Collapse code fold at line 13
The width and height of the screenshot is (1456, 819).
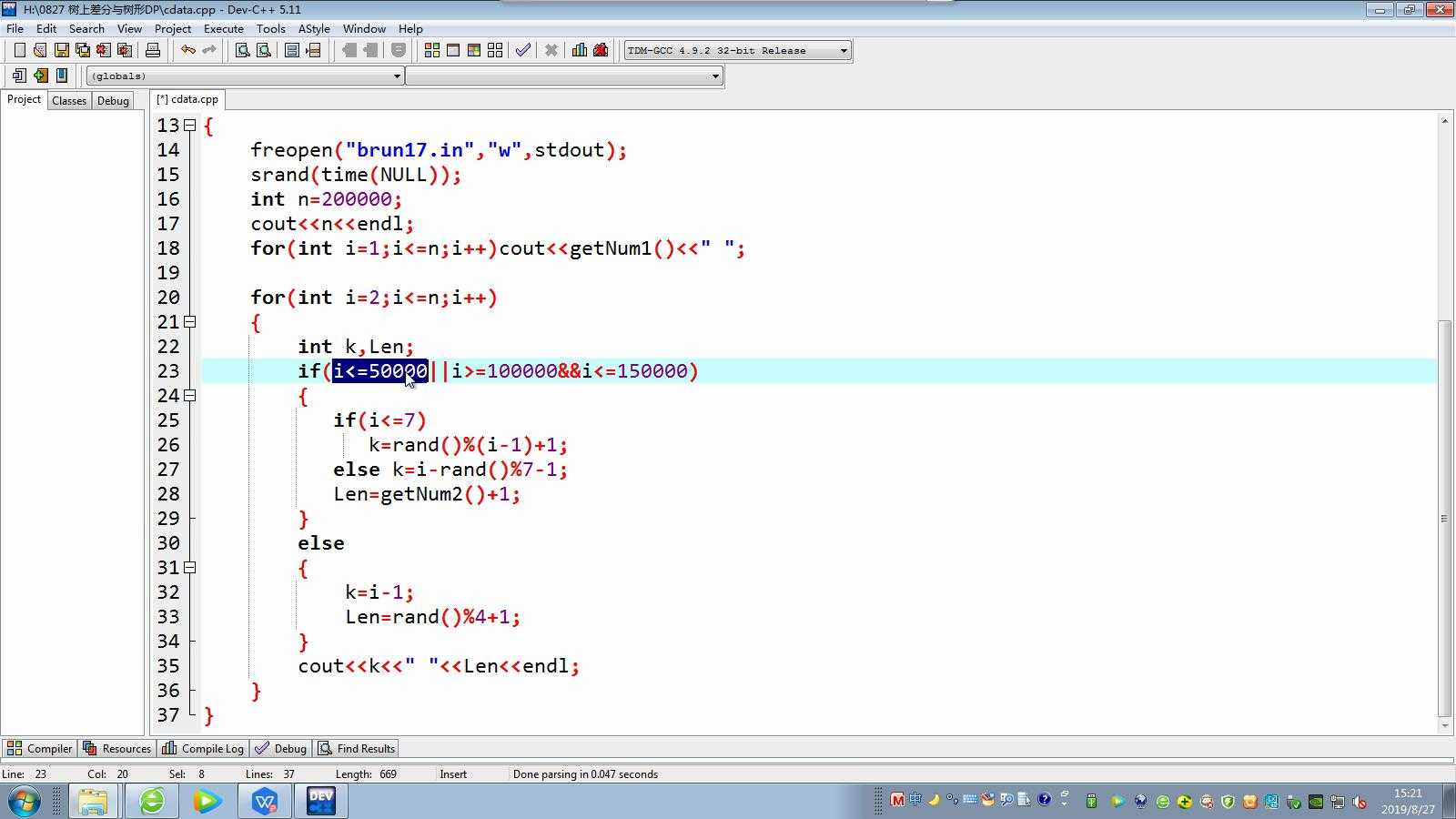pos(189,126)
